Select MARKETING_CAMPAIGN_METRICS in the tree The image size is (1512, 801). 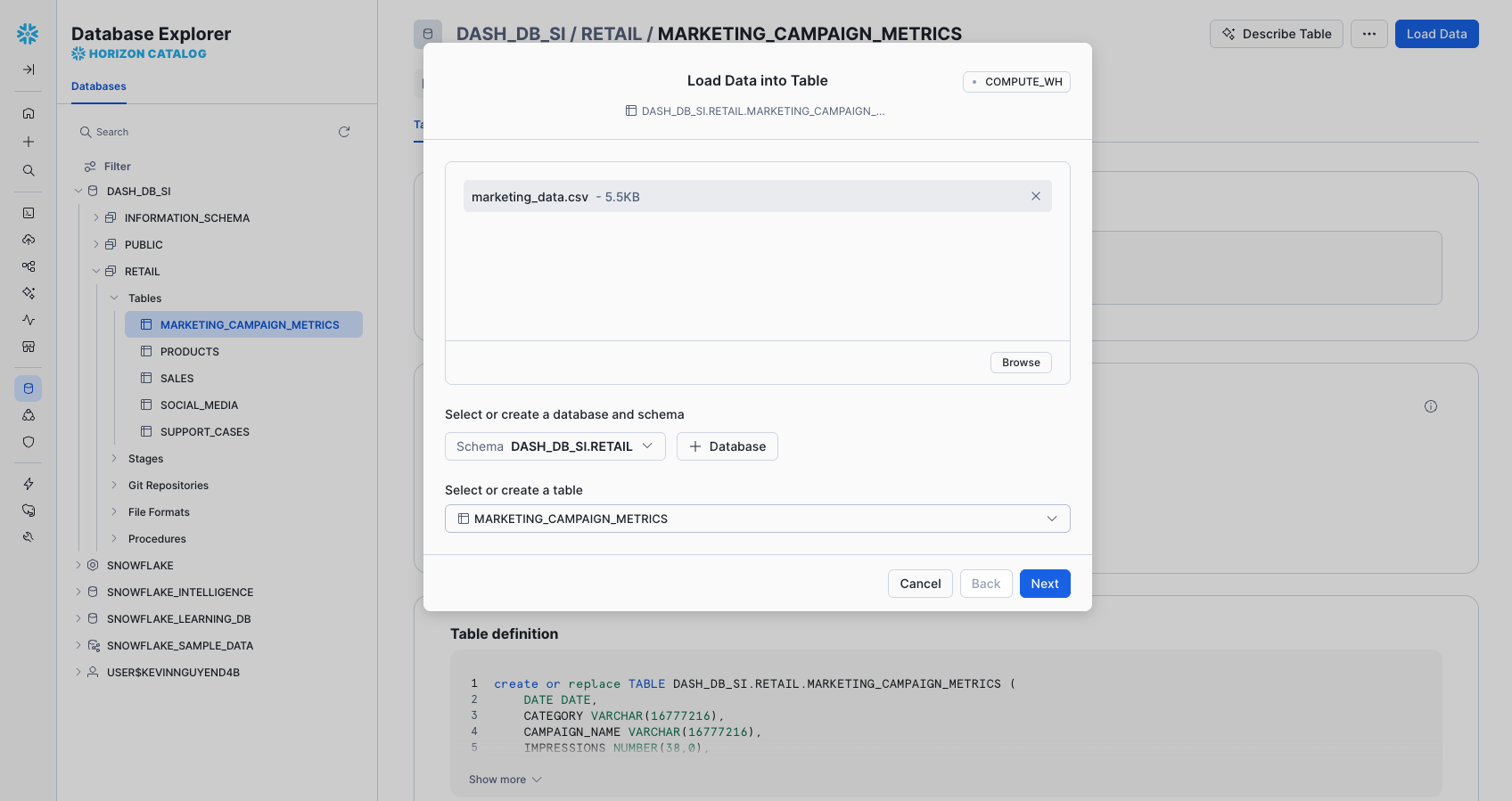243,324
